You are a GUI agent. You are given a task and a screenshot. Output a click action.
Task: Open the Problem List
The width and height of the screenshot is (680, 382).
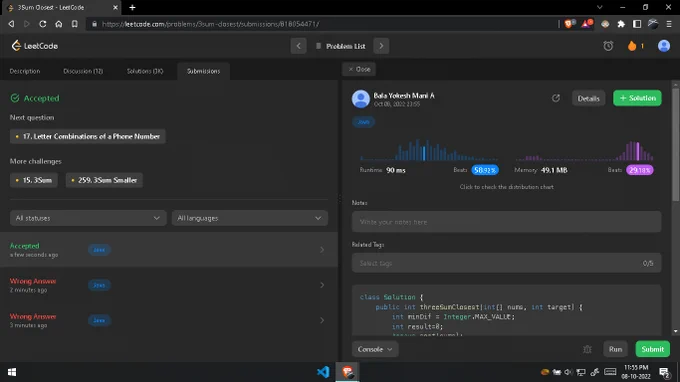point(340,46)
